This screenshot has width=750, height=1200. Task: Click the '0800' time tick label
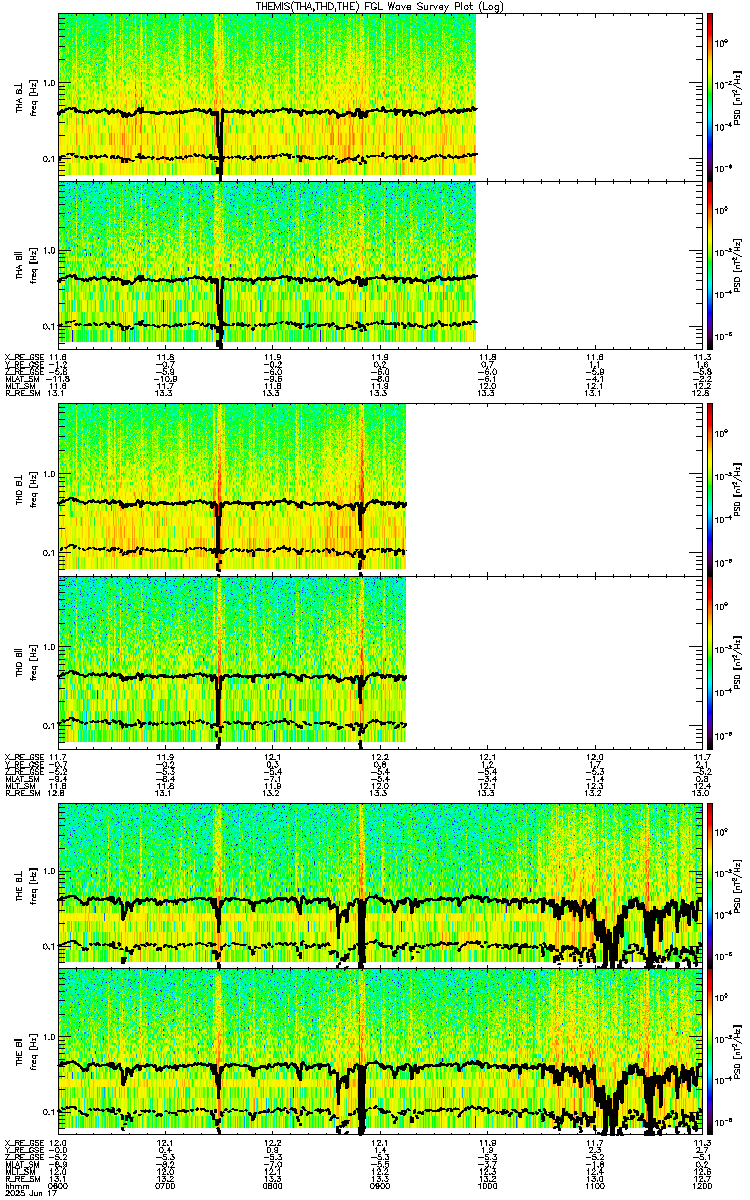click(x=273, y=1186)
